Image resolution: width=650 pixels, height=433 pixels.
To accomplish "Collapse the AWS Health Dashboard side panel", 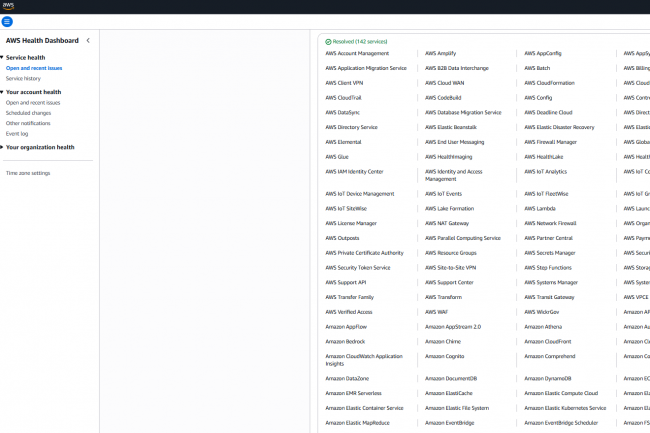I will 88,41.
